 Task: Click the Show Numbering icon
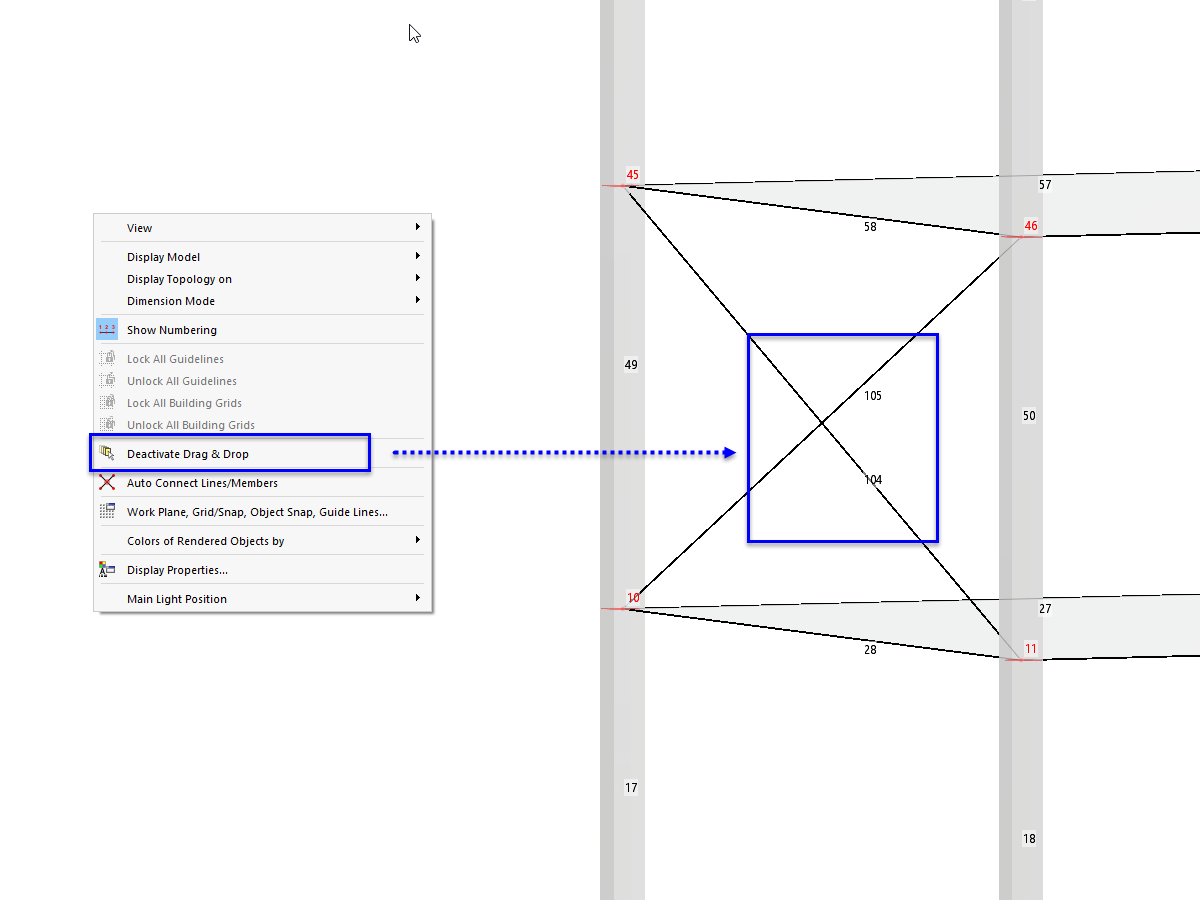click(x=106, y=329)
